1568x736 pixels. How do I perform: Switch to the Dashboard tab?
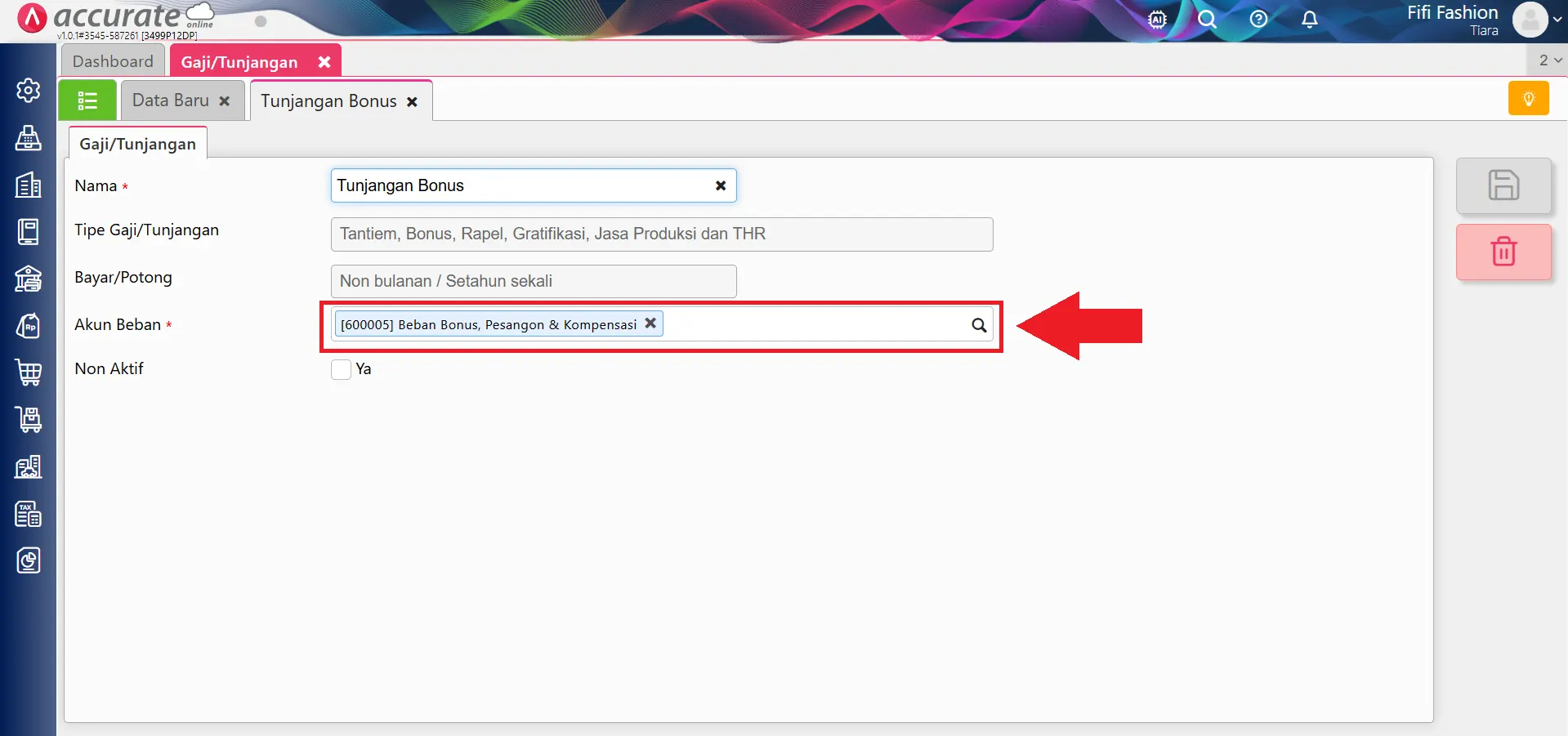[113, 61]
